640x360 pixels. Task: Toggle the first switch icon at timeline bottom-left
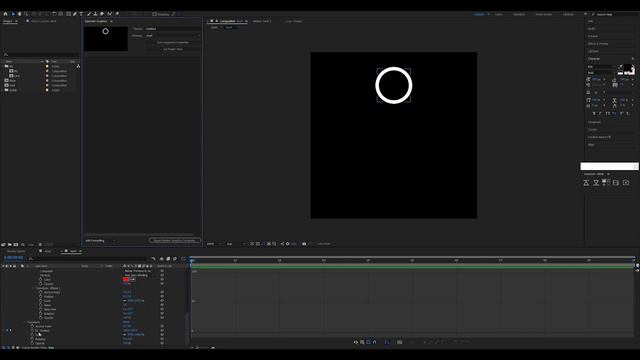[x=3, y=348]
